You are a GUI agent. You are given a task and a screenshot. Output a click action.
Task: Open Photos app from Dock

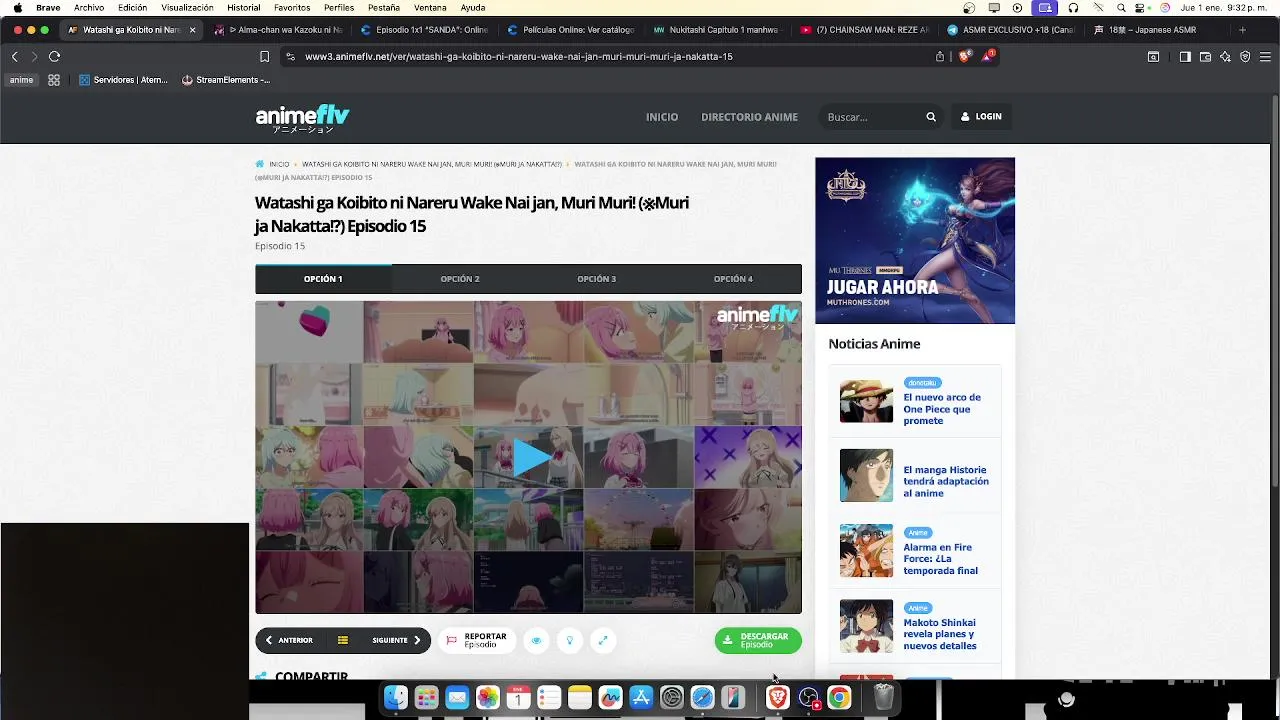coord(488,698)
